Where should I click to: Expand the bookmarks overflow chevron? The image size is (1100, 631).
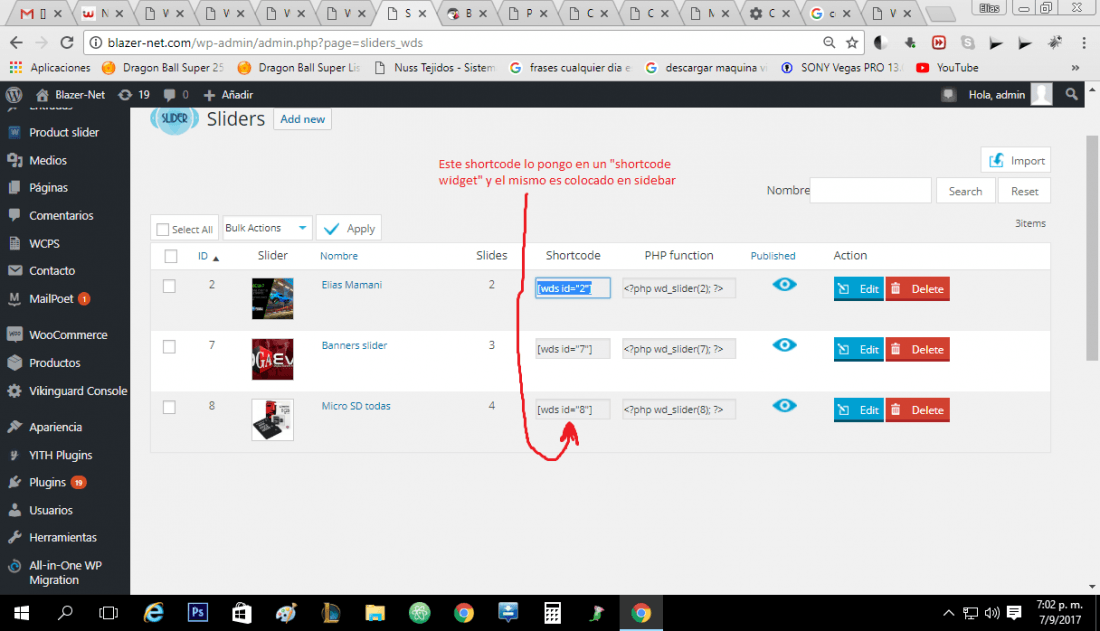tap(1075, 68)
